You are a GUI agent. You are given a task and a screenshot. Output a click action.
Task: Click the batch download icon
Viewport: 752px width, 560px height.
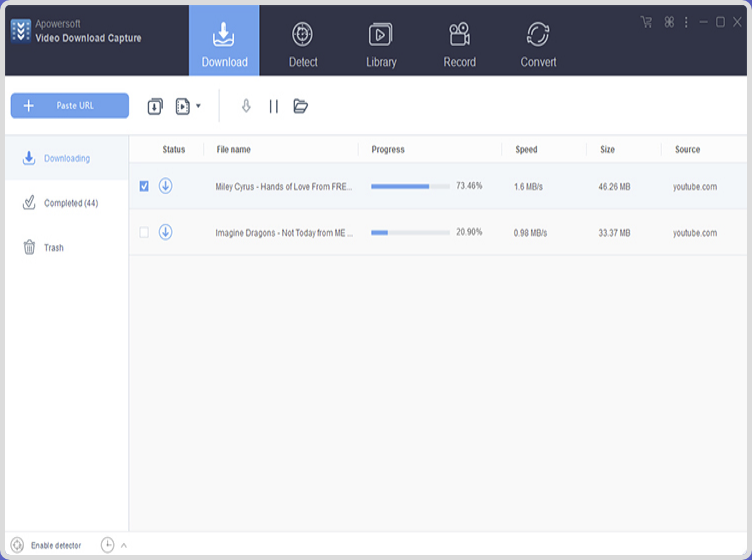[x=155, y=106]
